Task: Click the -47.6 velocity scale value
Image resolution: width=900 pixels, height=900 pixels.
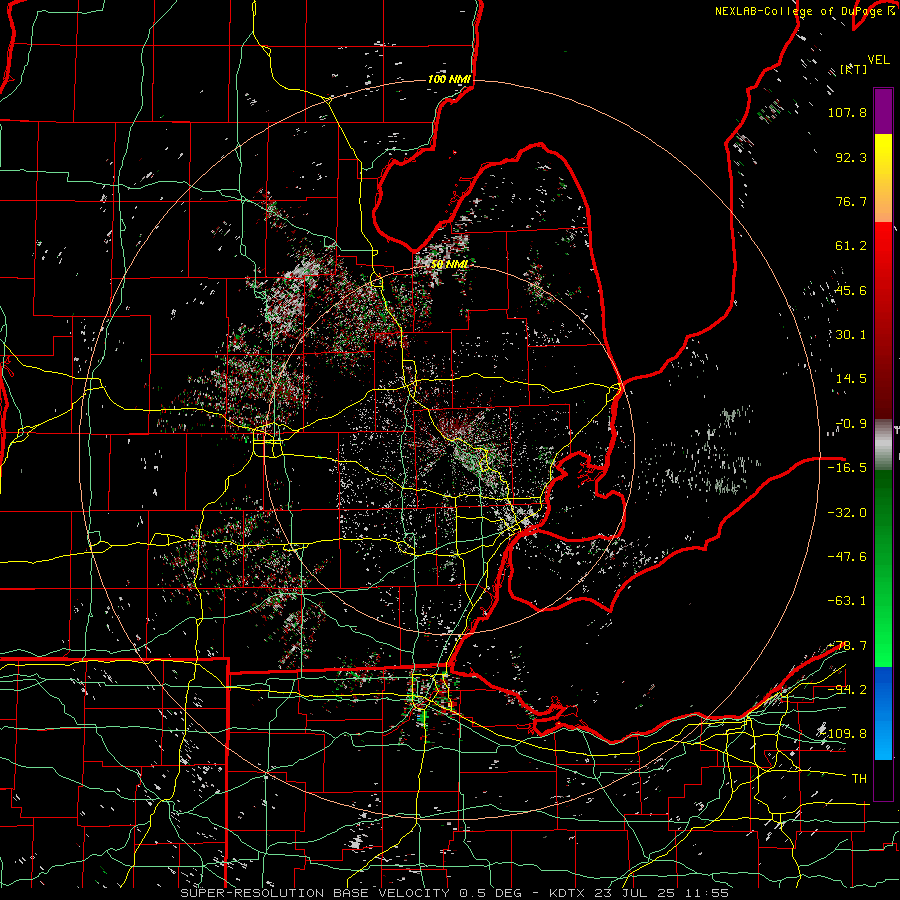Action: point(847,557)
